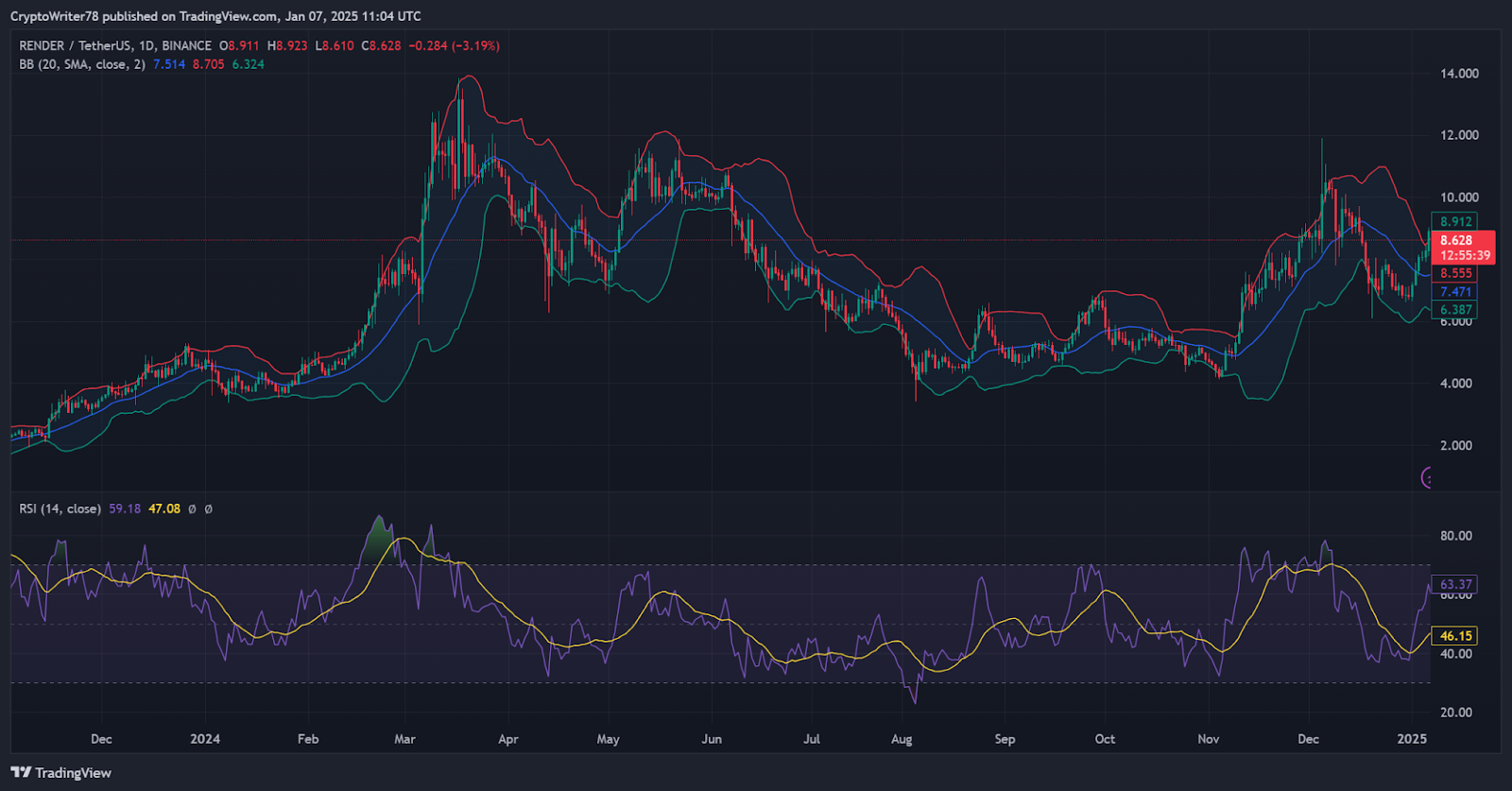Click the 20.00 RSI axis label
The height and width of the screenshot is (791, 1512).
(x=1456, y=713)
